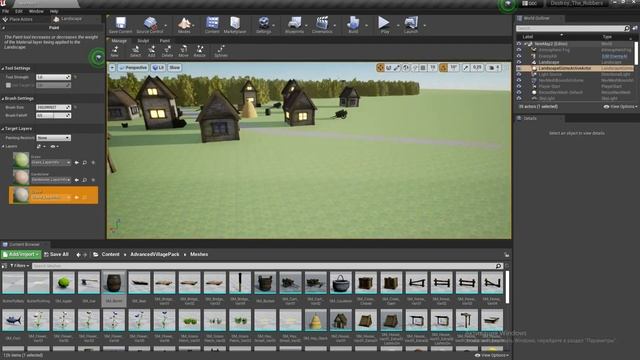Choose the landscape Resize tool
This screenshot has width=640, height=360.
coord(200,51)
